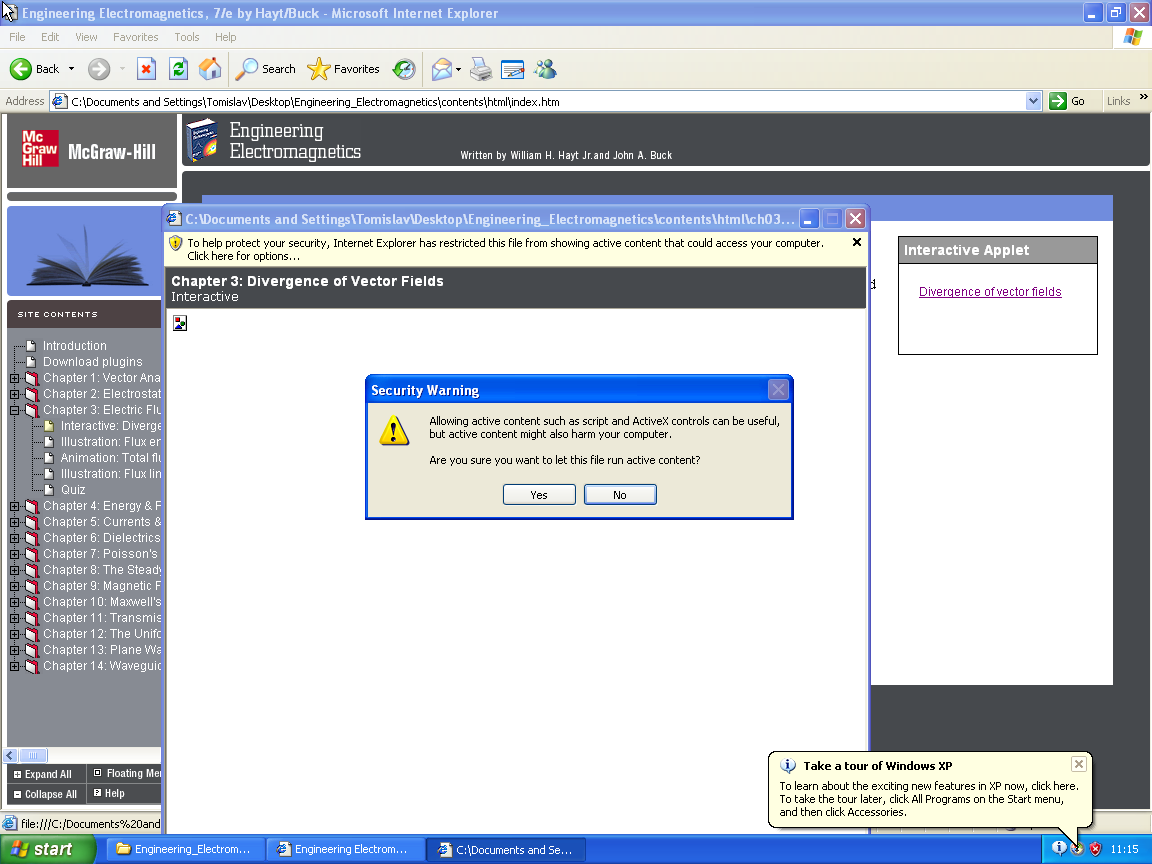
Task: Open the Help menu
Action: point(226,37)
